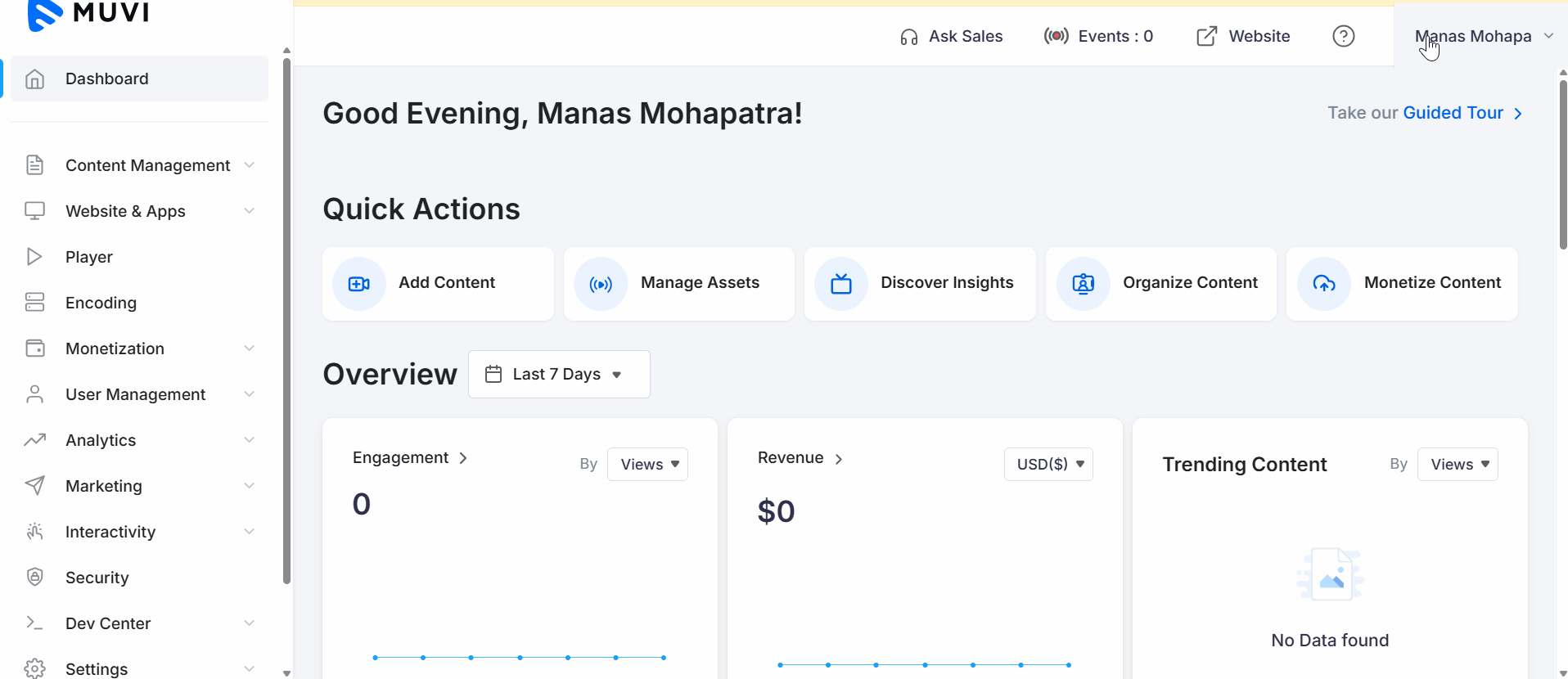Open the Revenue details link

[x=800, y=458]
